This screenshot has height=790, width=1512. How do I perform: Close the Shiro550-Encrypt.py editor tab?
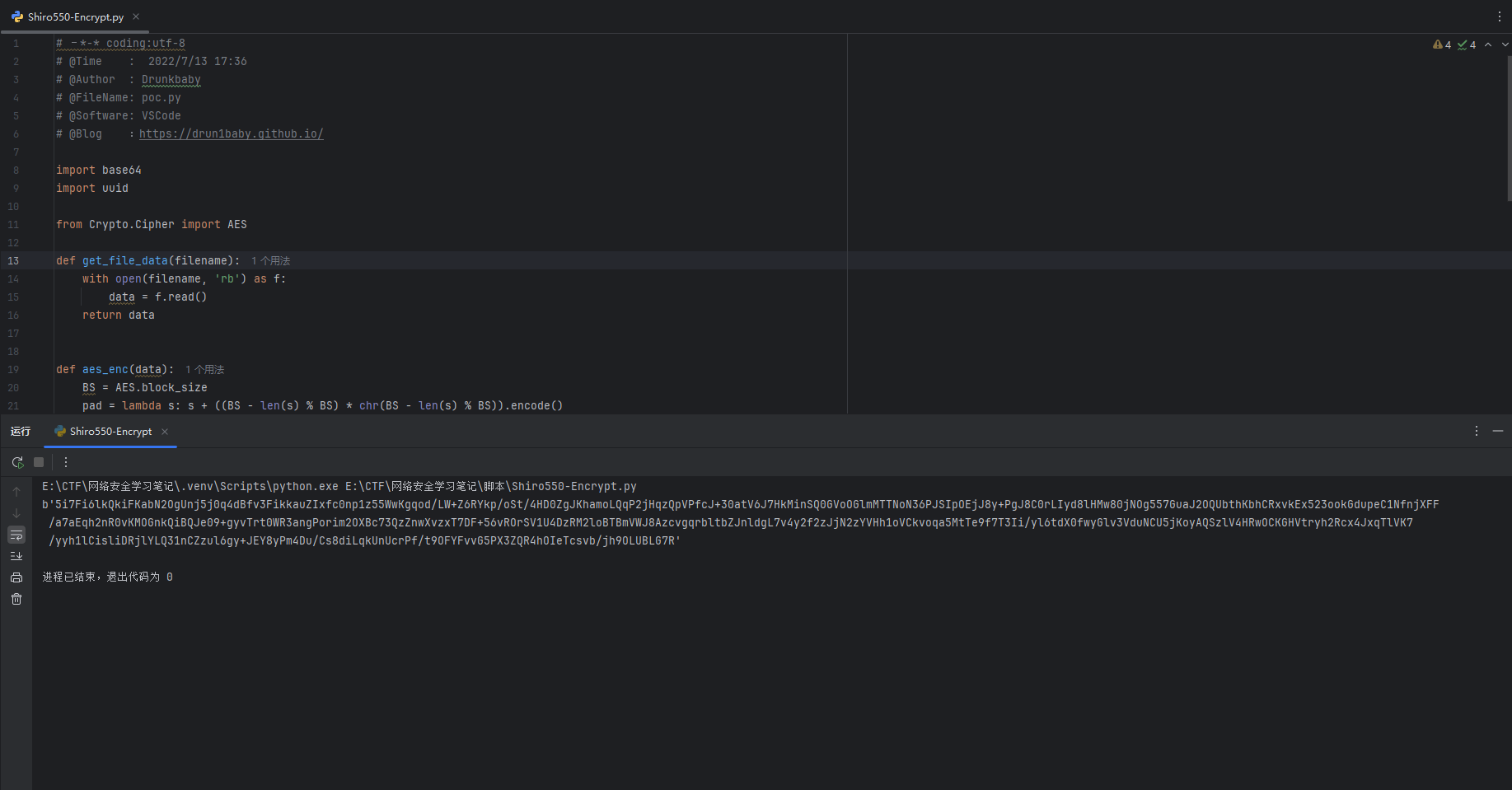click(136, 16)
